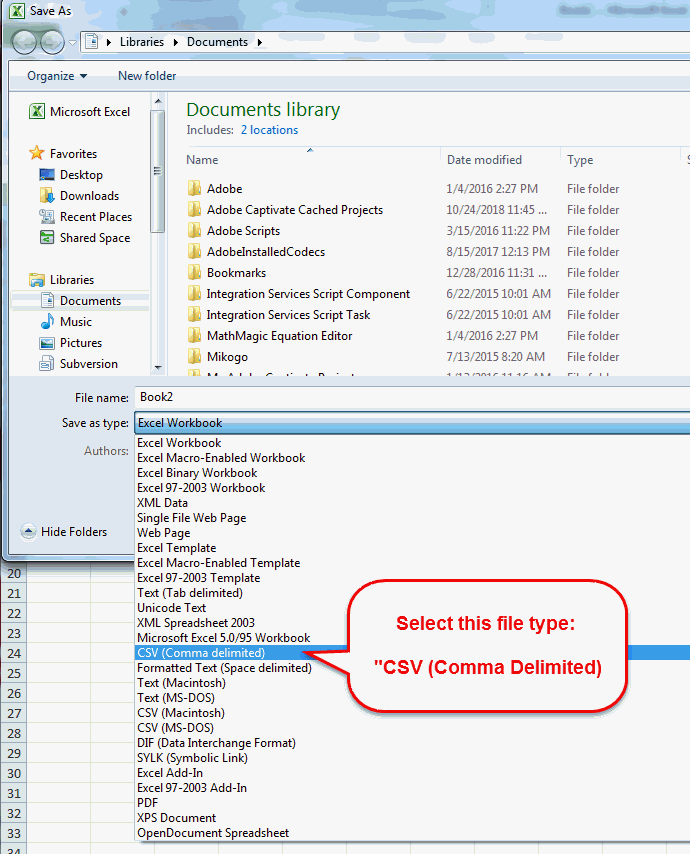Click the Libraries breadcrumb in address bar
Viewport: 690px width, 854px height.
[142, 42]
